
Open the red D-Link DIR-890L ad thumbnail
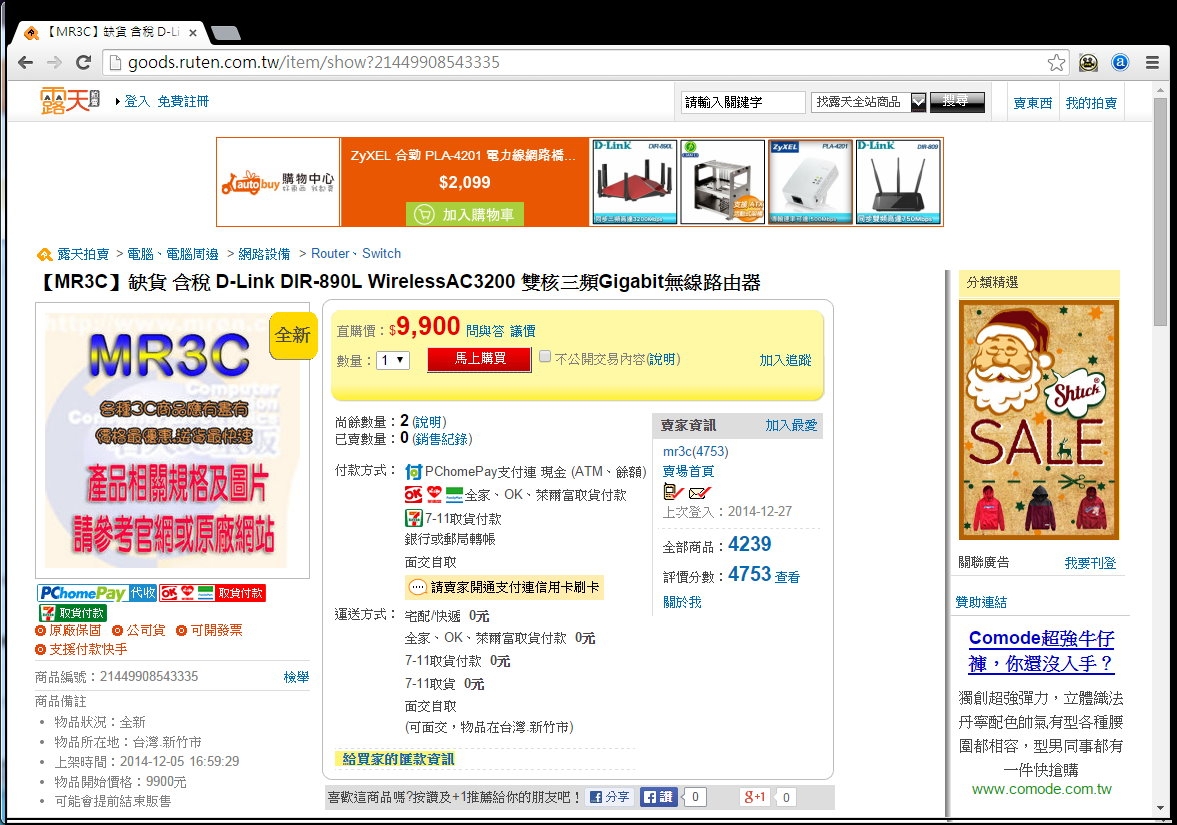(634, 182)
